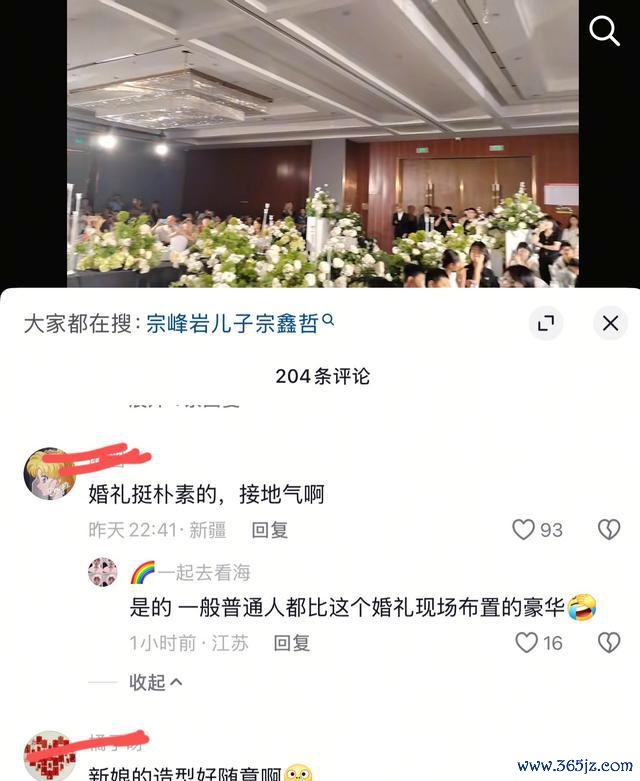The height and width of the screenshot is (781, 640).
Task: Tap the wedding video area
Action: [323, 143]
